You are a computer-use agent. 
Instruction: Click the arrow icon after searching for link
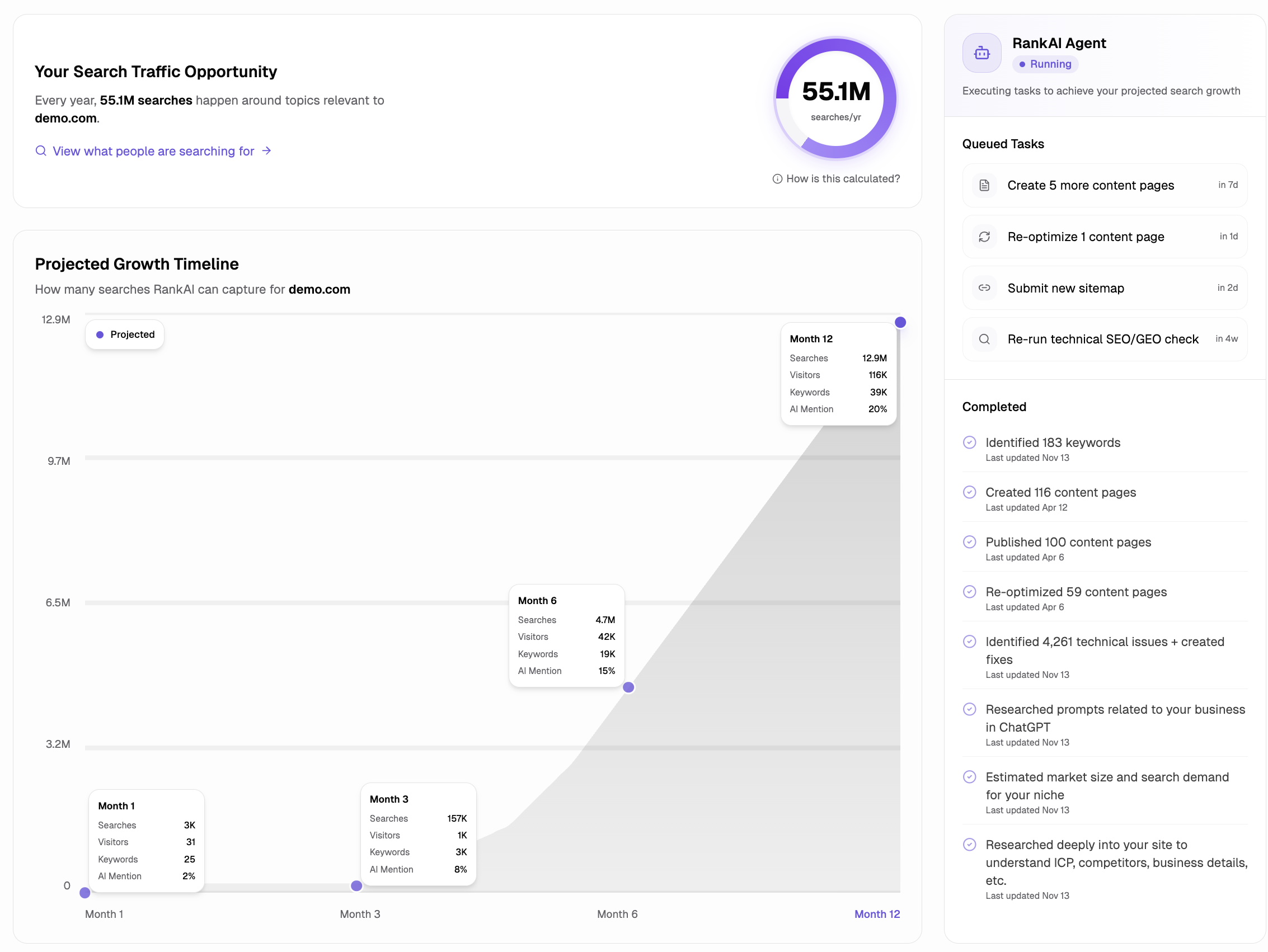pos(266,150)
